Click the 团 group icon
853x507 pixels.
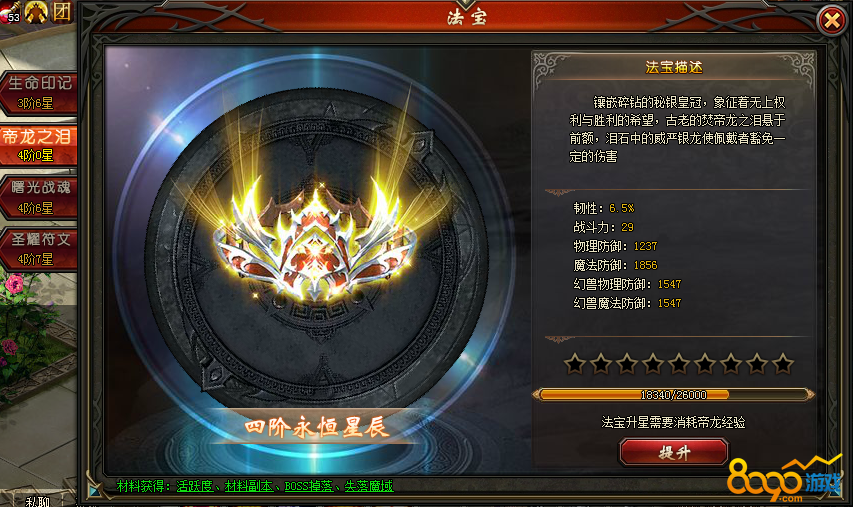[61, 11]
